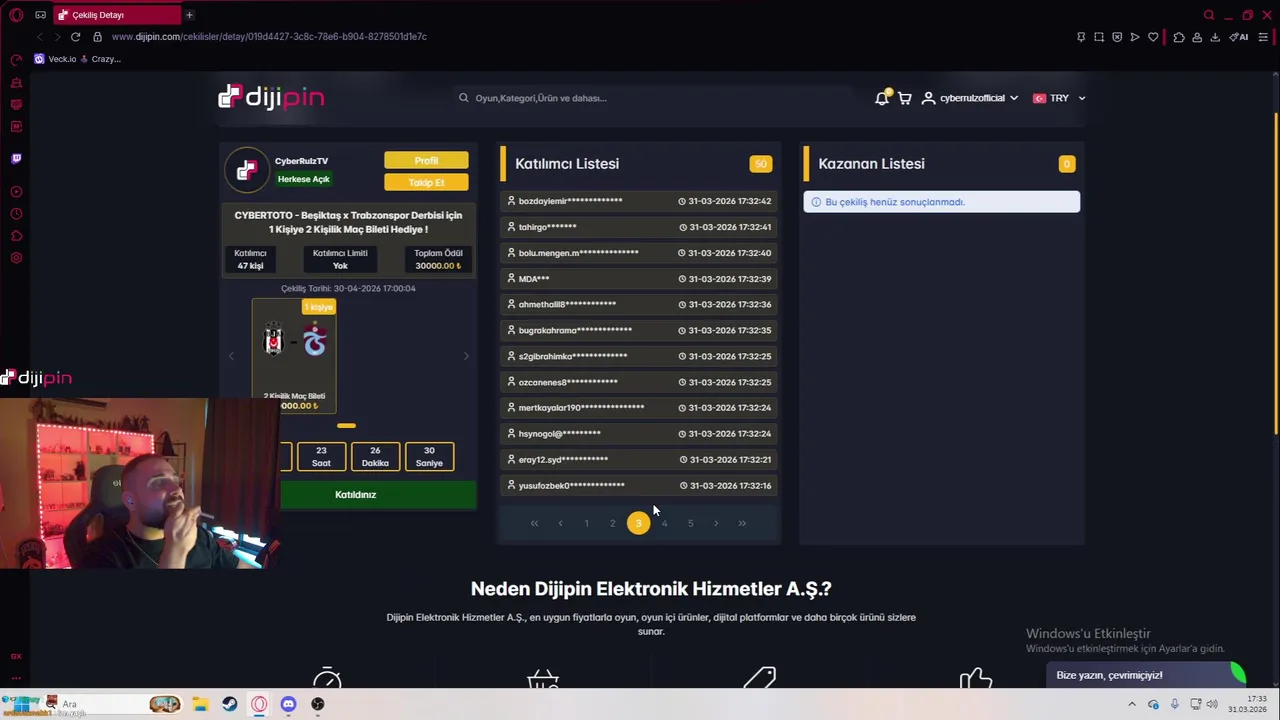The width and height of the screenshot is (1280, 720).
Task: Click participant row ahmethalil8
Action: coord(639,304)
